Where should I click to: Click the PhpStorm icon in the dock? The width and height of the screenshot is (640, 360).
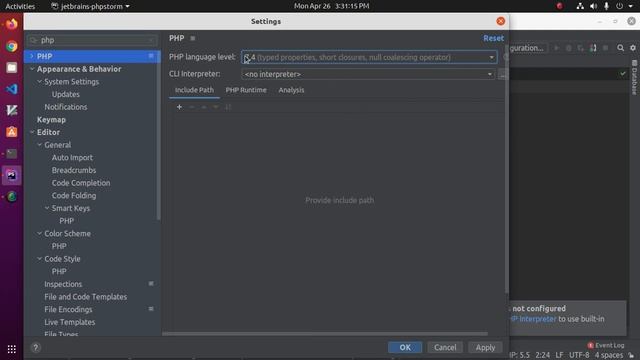tap(12, 176)
